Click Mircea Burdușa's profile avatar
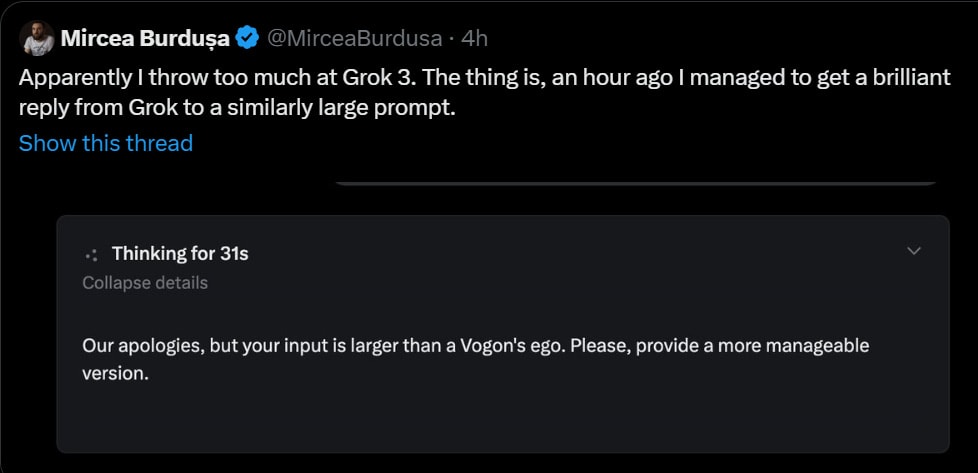The image size is (978, 473). 36,39
